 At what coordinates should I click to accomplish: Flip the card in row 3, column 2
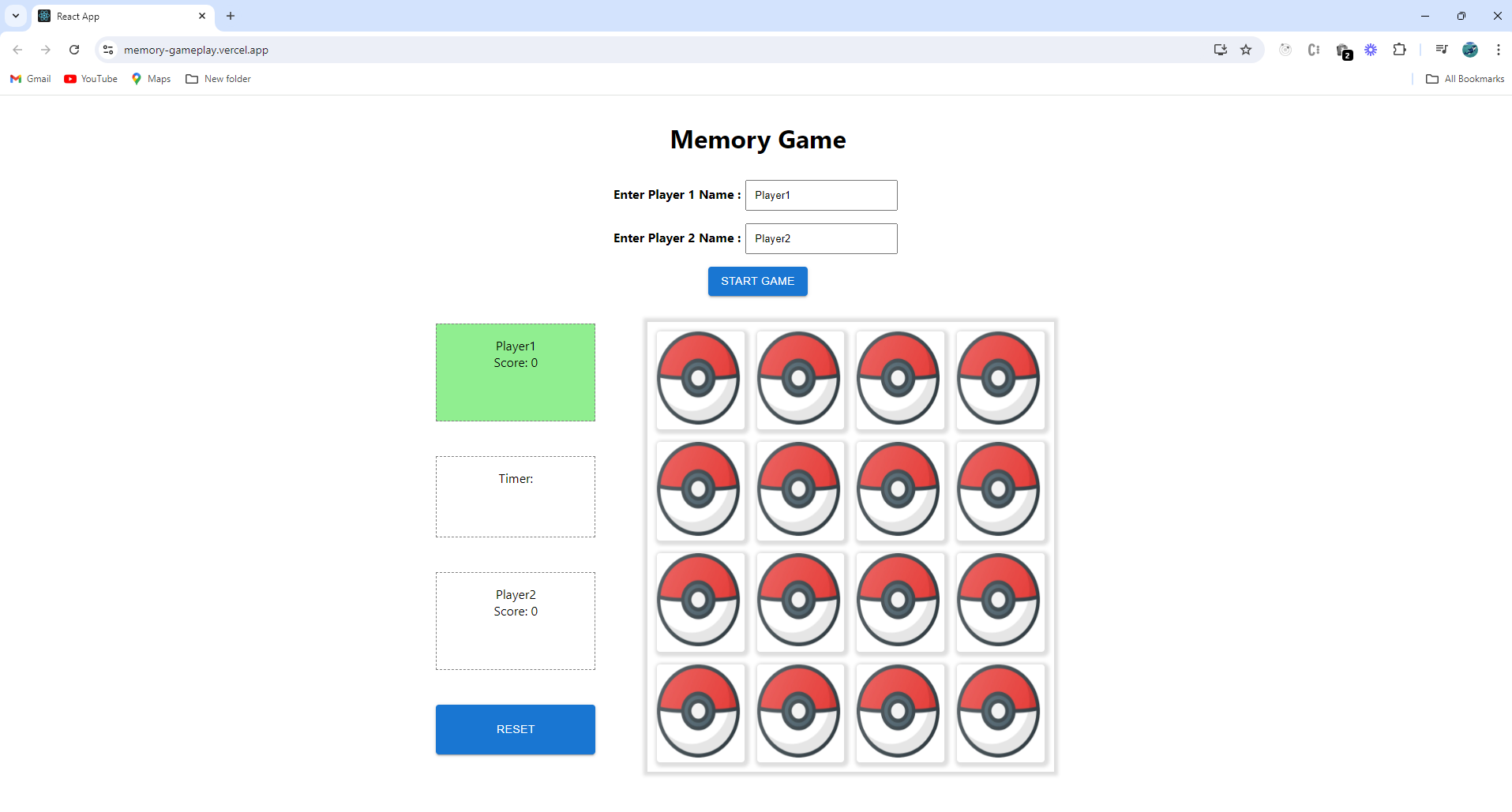point(801,602)
